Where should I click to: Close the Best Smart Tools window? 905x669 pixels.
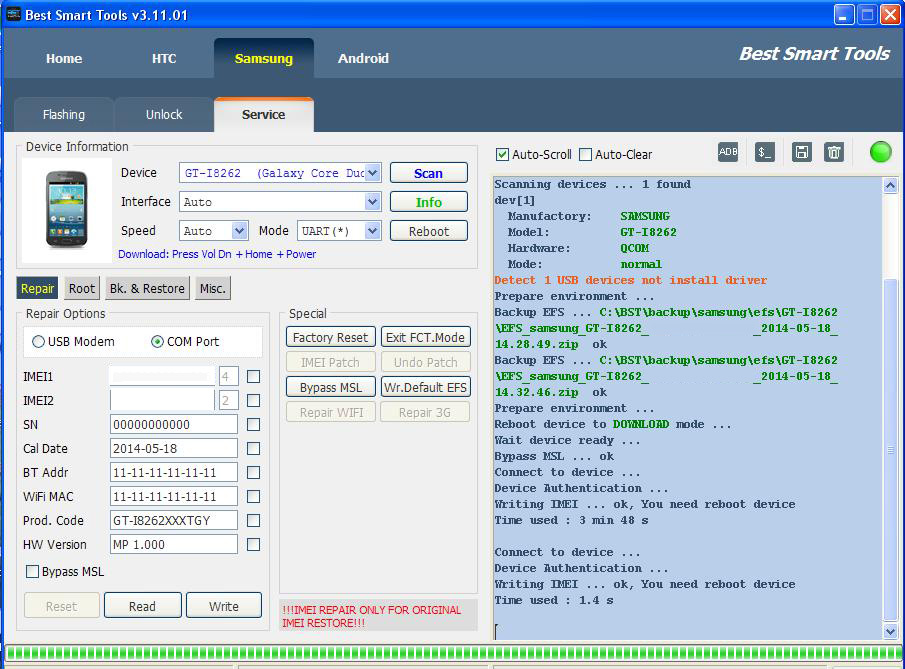(889, 15)
